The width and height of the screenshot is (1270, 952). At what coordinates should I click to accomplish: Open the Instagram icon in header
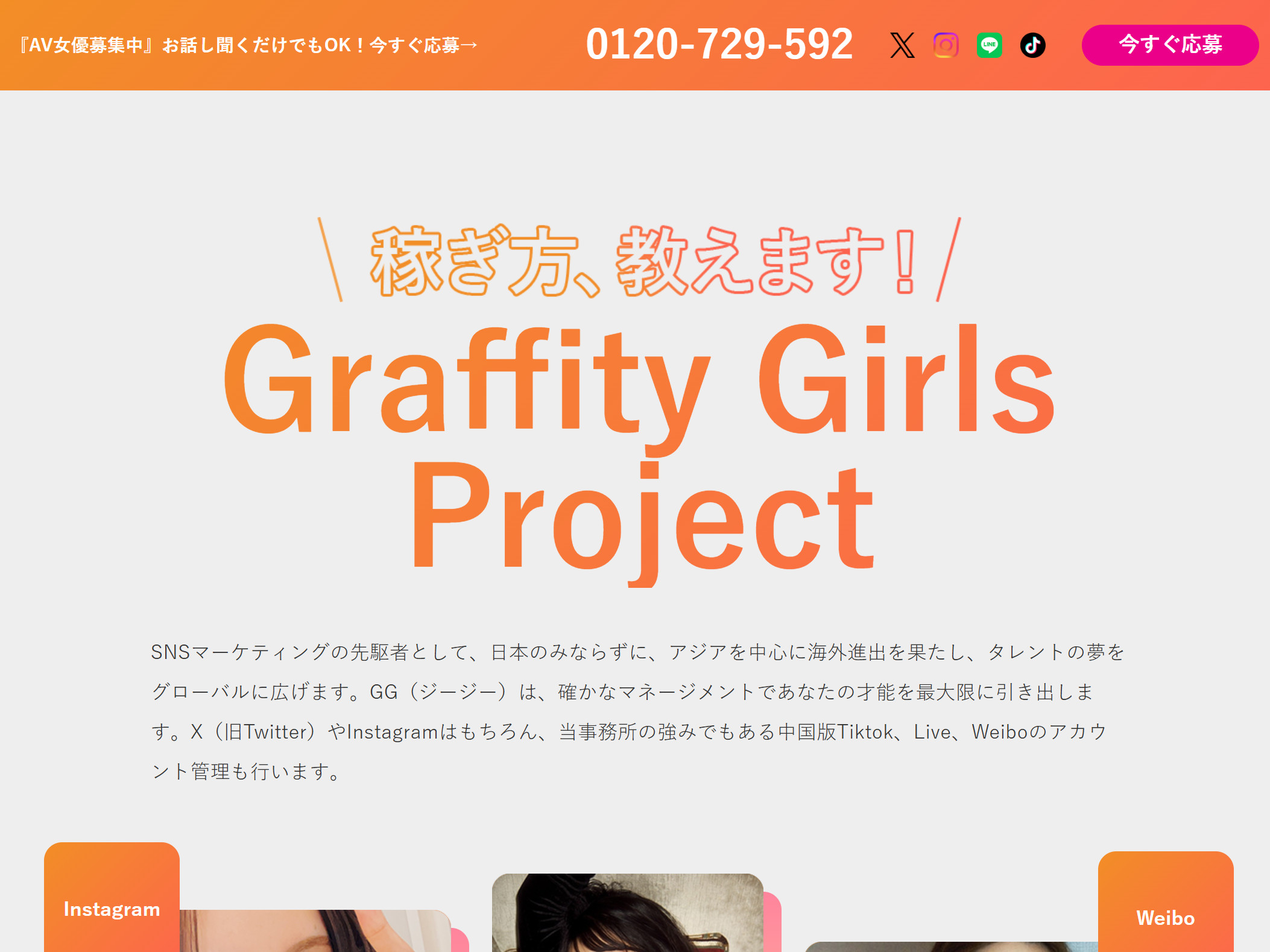coord(946,45)
